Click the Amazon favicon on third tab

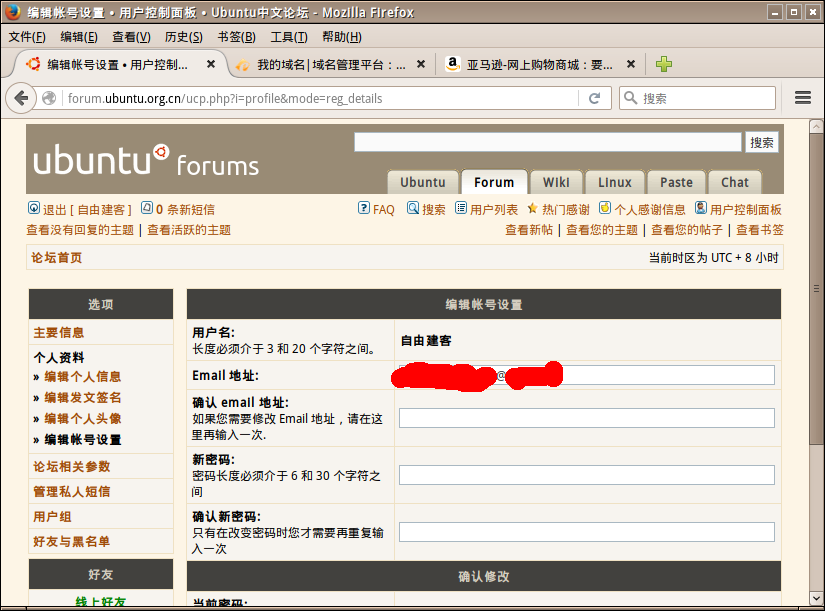[x=452, y=64]
